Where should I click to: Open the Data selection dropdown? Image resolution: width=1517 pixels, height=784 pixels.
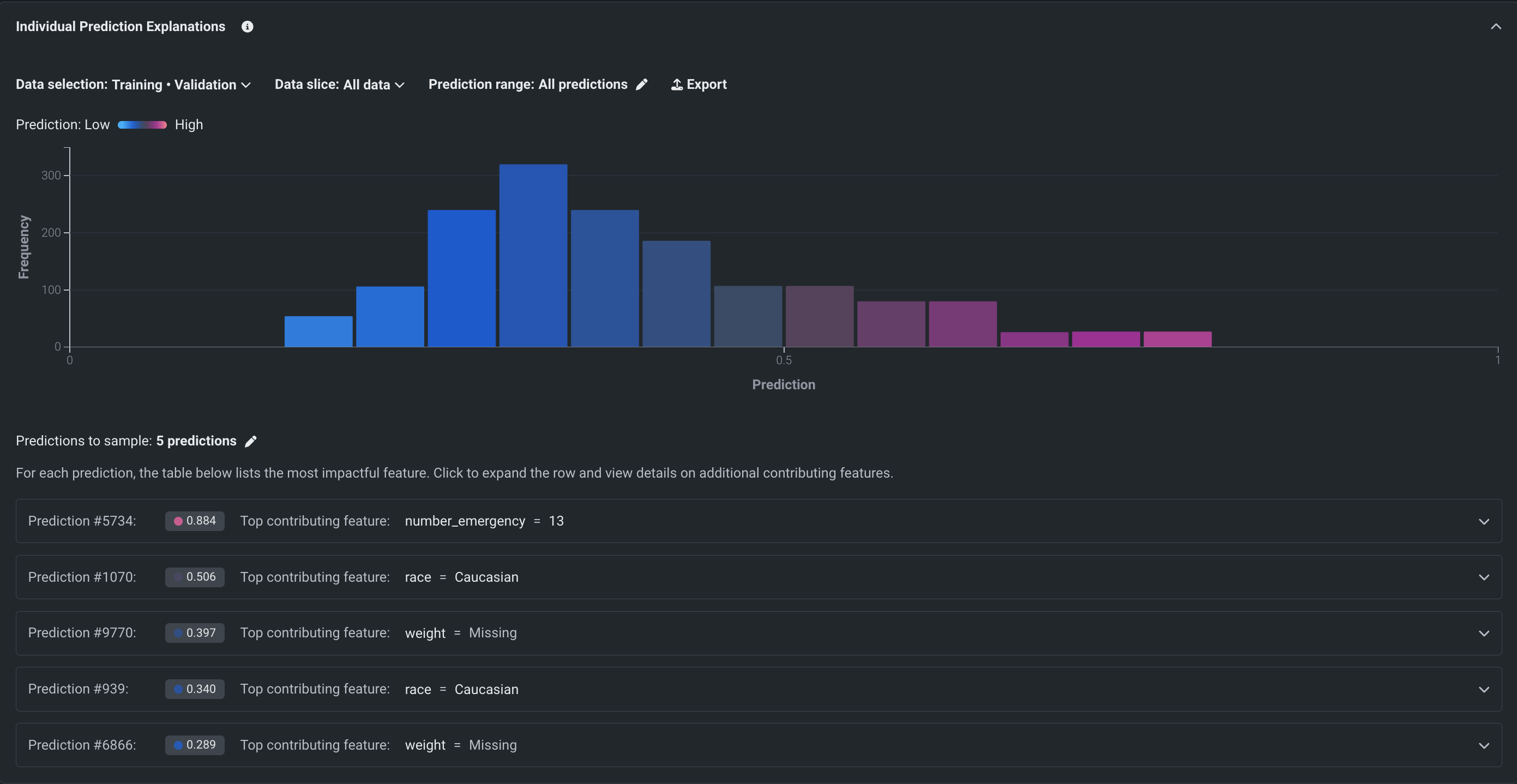pos(134,84)
